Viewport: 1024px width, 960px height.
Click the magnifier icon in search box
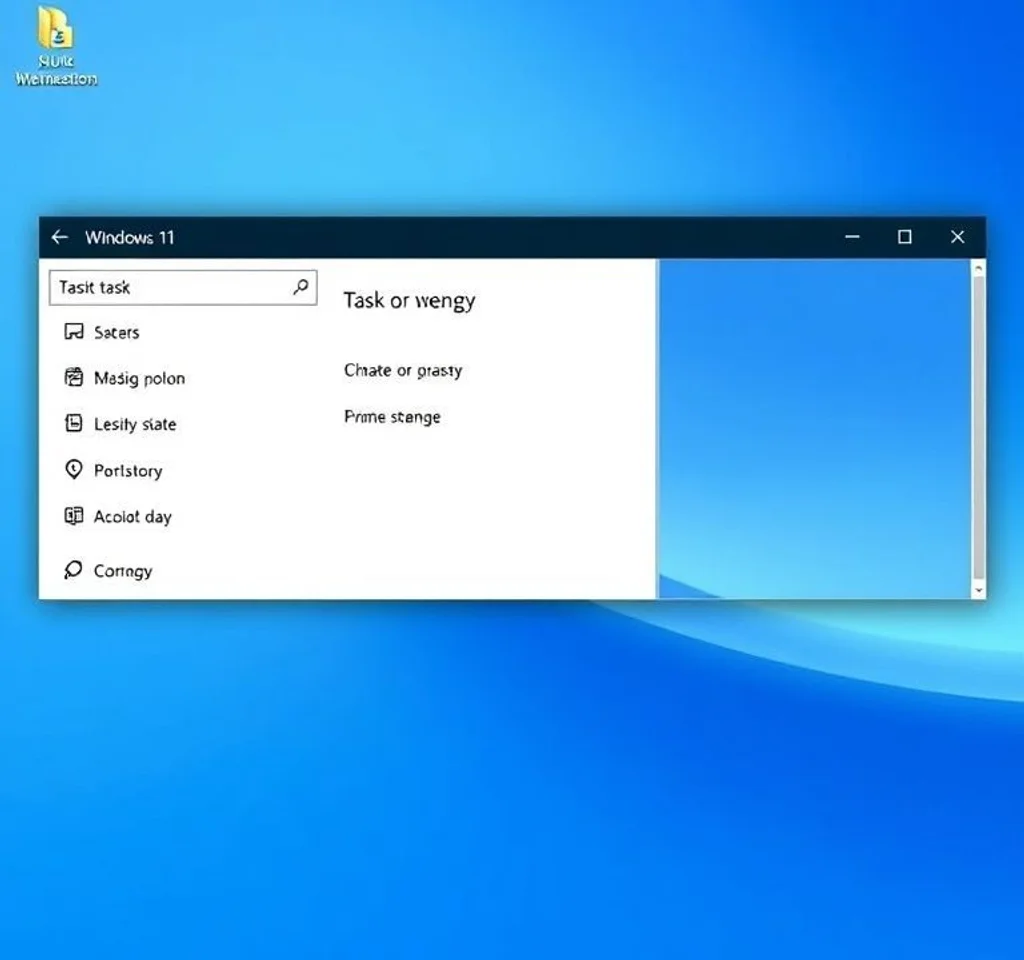point(300,287)
